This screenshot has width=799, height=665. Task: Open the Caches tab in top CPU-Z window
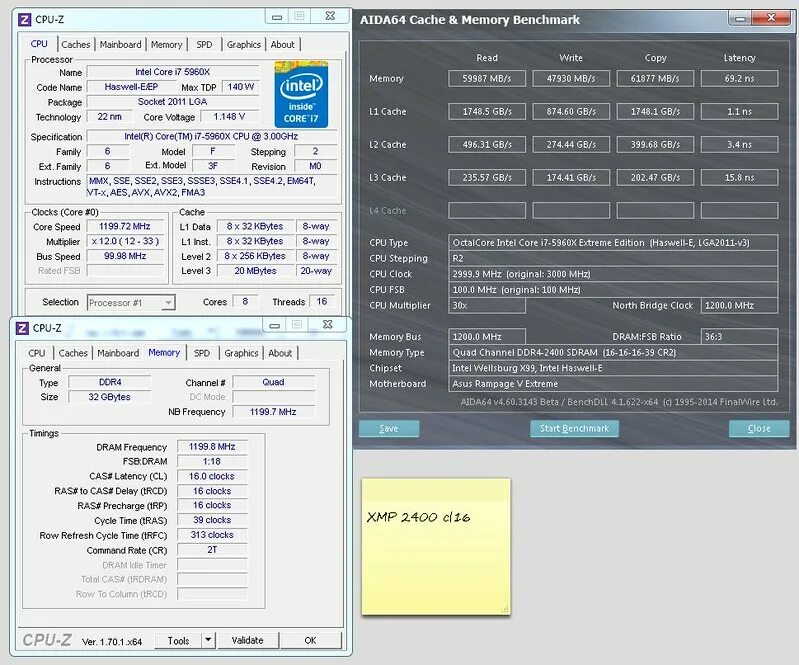[75, 44]
